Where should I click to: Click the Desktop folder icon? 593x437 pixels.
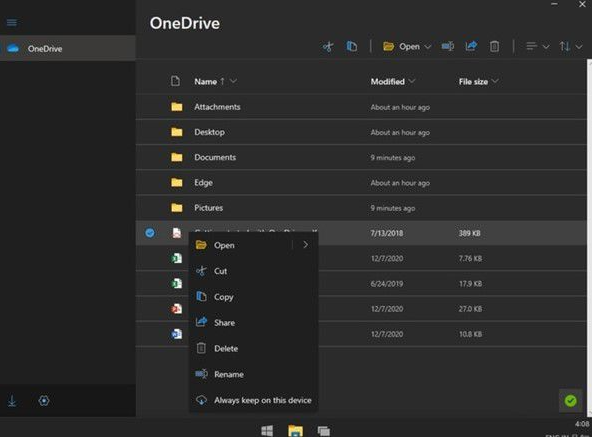177,132
